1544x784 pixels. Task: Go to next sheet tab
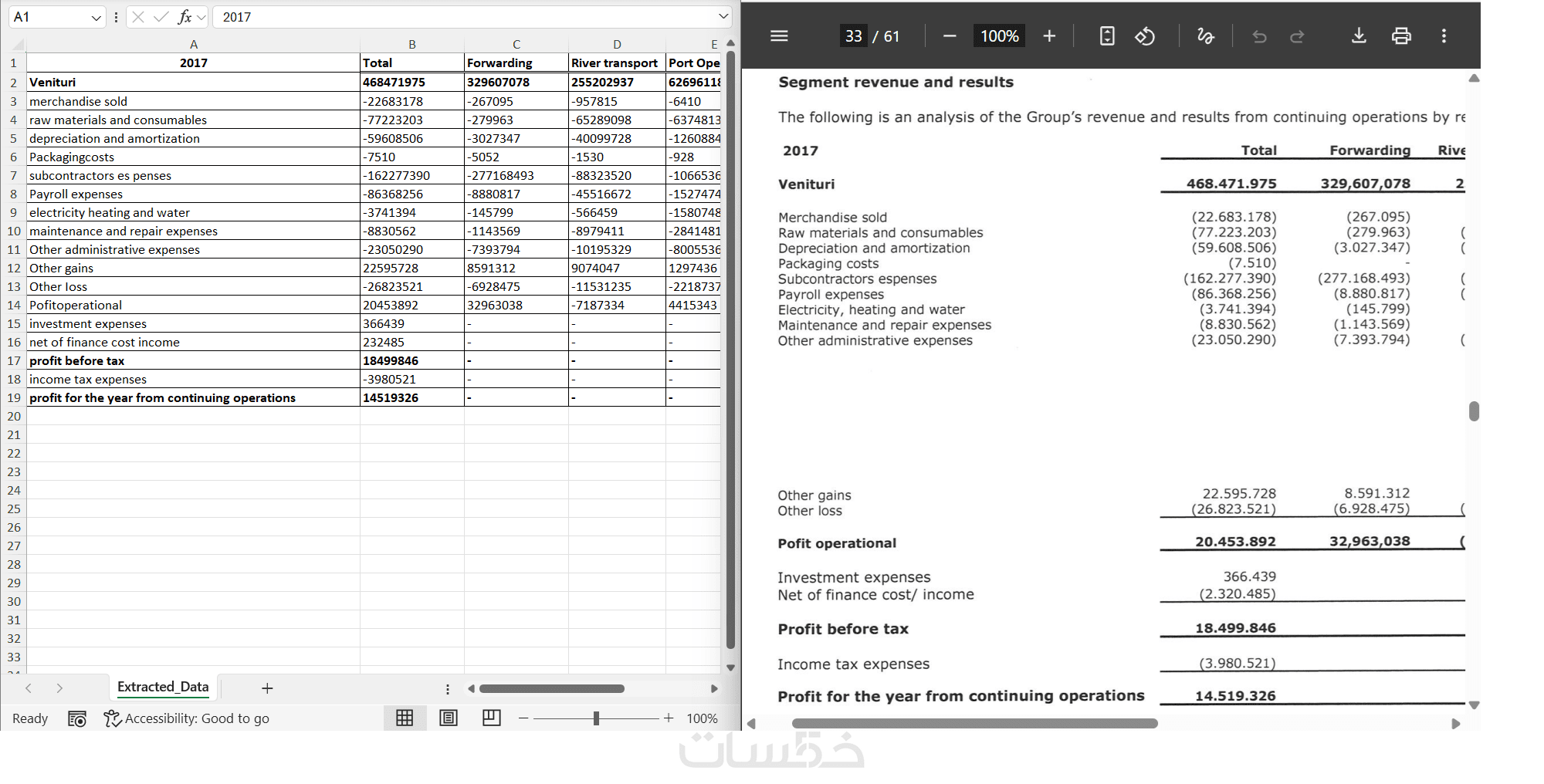(59, 688)
